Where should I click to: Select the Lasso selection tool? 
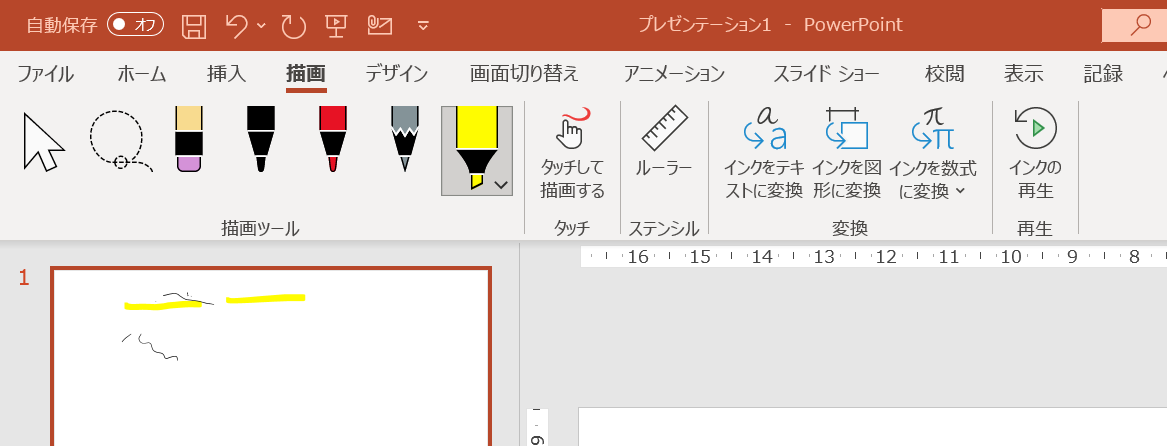click(x=121, y=141)
